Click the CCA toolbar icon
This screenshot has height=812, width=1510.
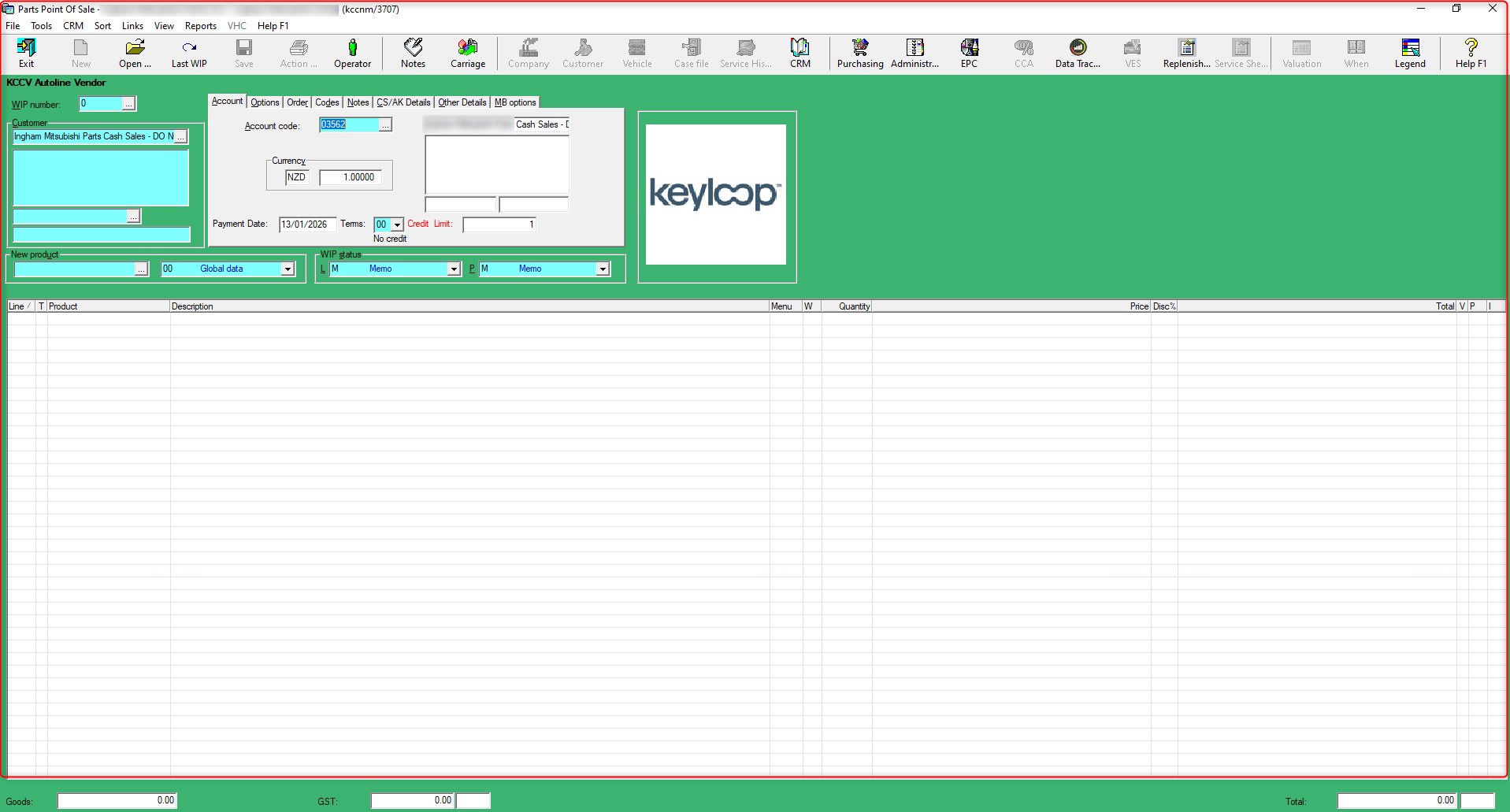point(1024,54)
